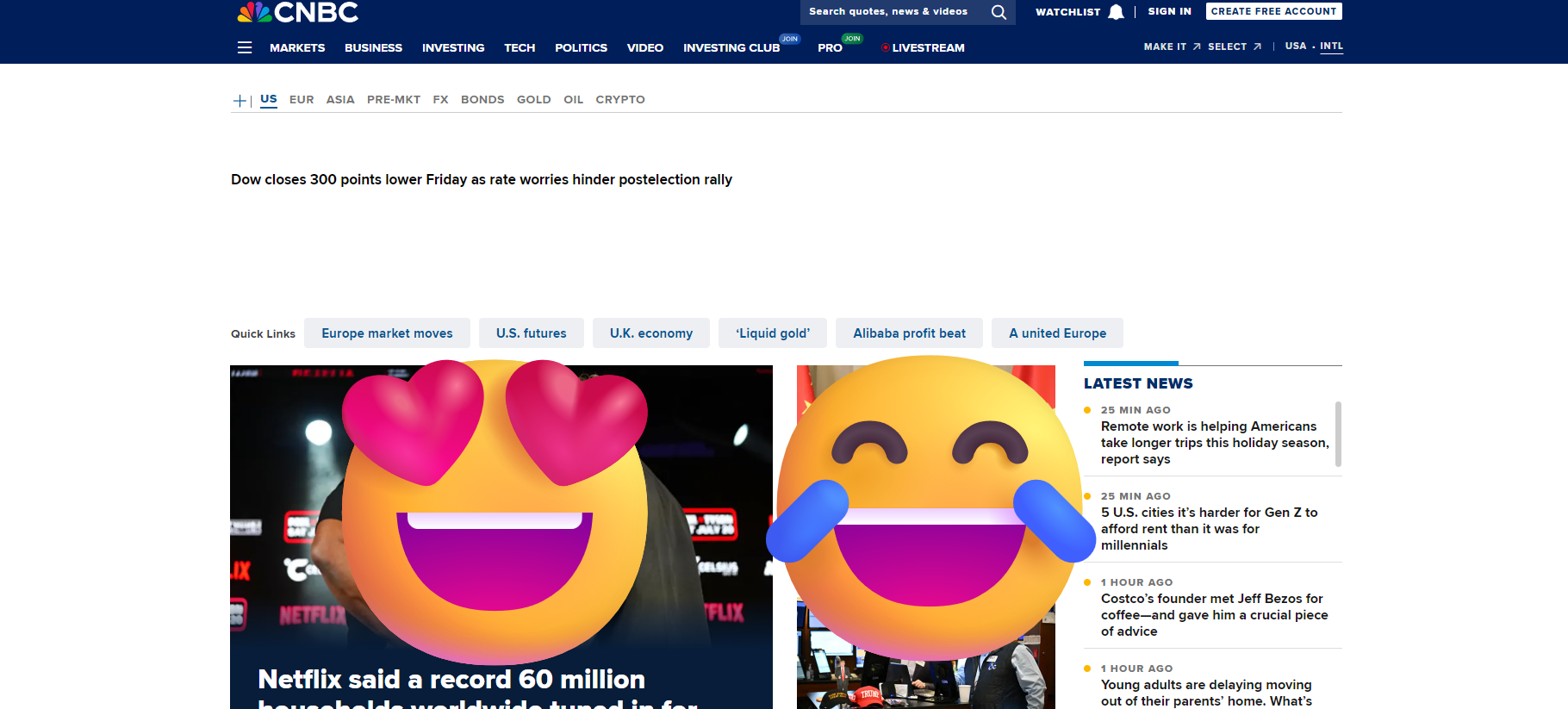The image size is (1568, 709).
Task: Click the Select external arrow icon
Action: pyautogui.click(x=1257, y=47)
